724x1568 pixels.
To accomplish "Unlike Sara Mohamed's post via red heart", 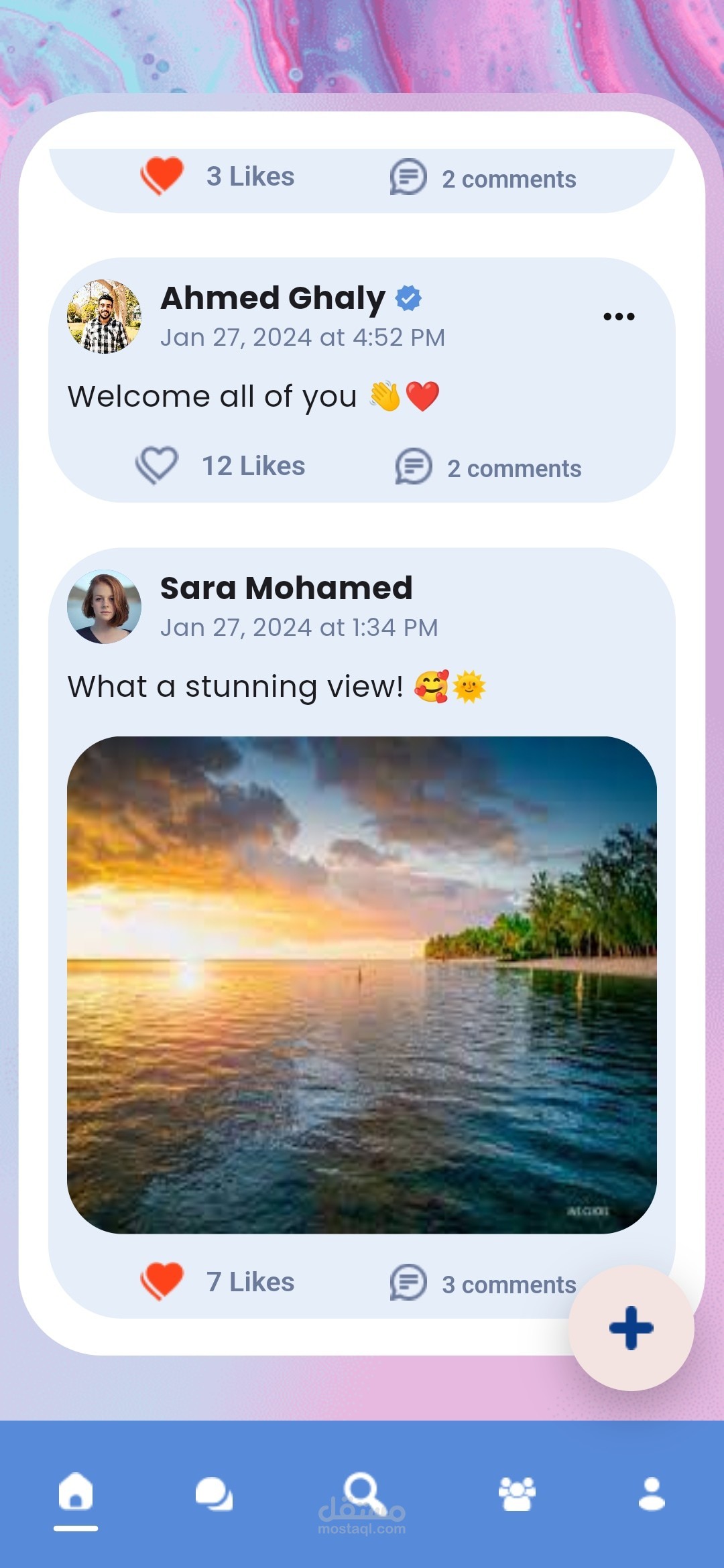I will pos(162,1281).
